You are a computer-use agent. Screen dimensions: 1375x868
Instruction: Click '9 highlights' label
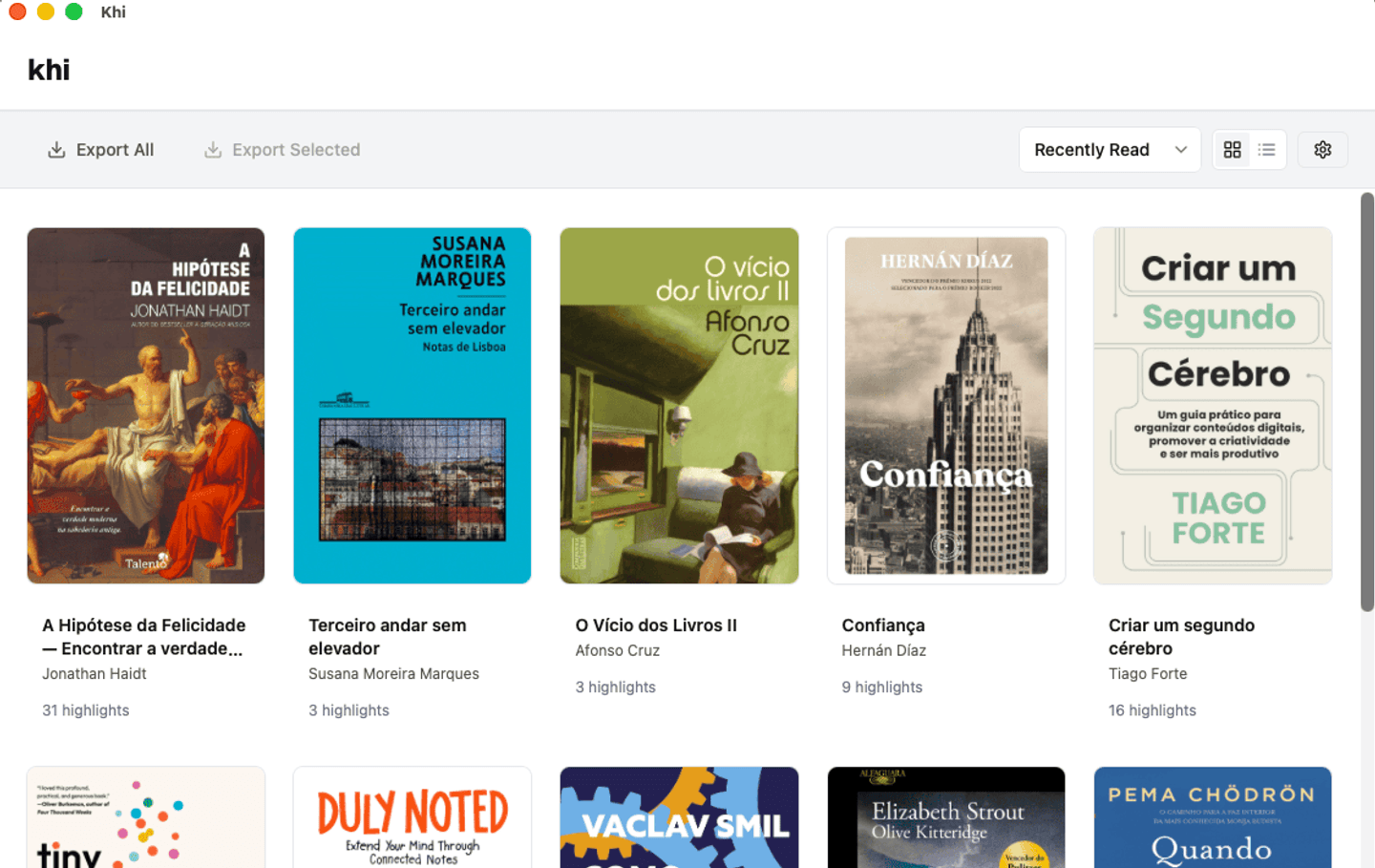[x=882, y=688]
